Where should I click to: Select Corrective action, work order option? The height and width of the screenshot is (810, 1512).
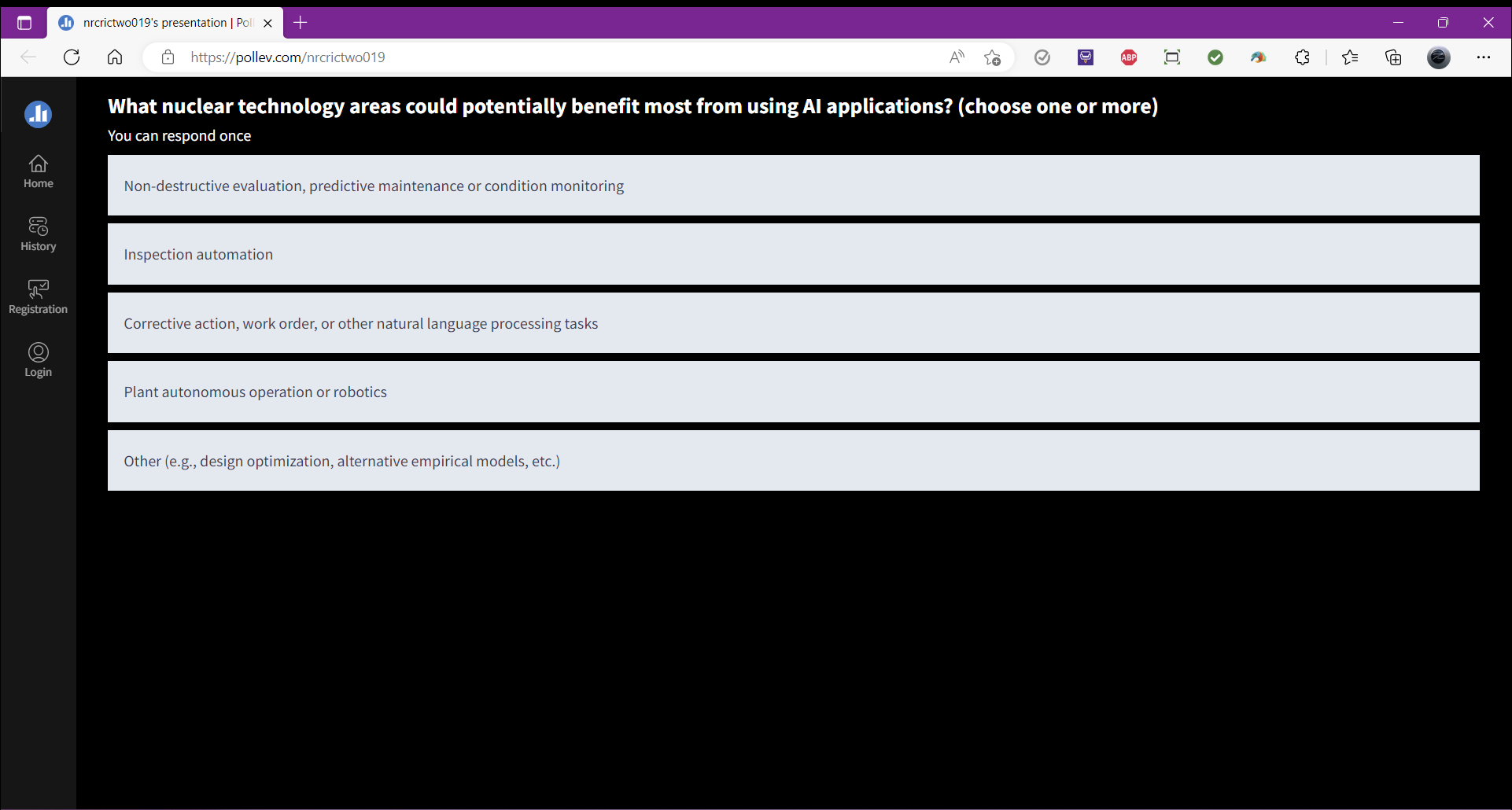tap(793, 323)
